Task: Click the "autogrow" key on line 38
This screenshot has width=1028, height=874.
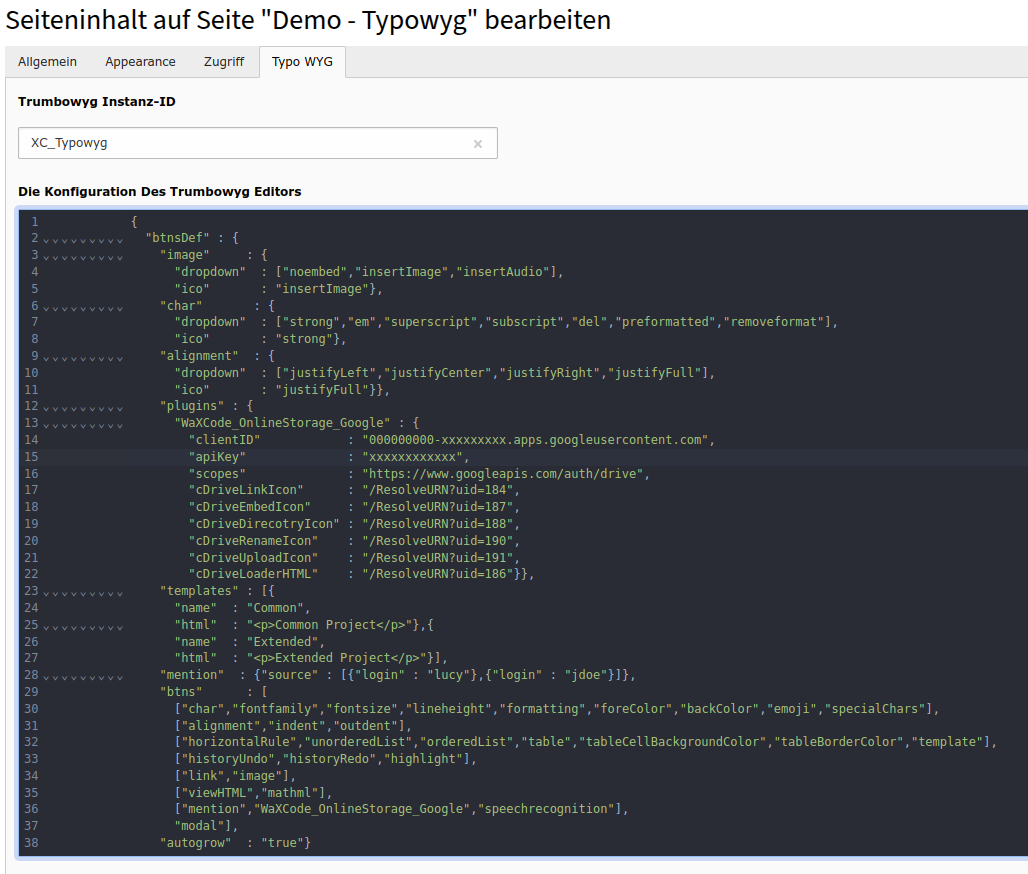Action: [x=195, y=843]
